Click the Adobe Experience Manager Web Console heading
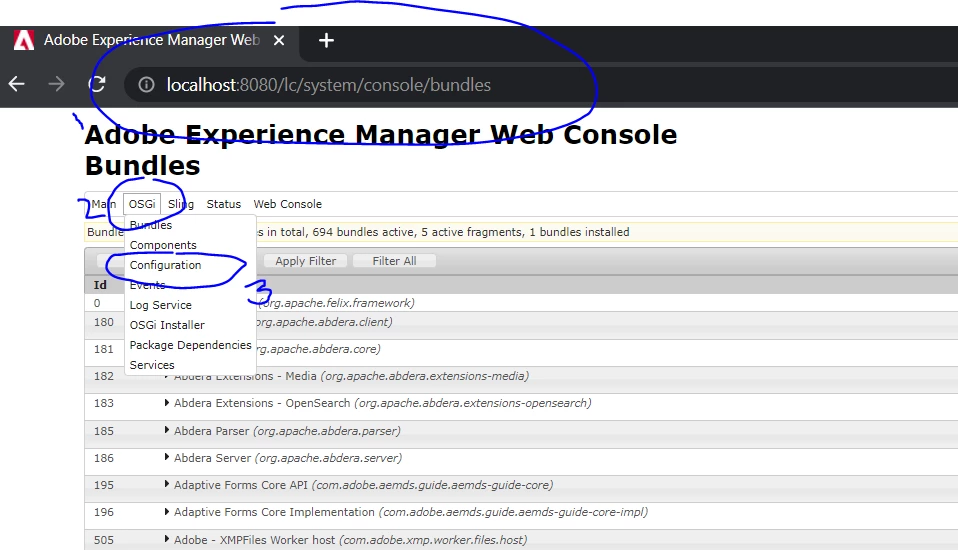The height and width of the screenshot is (550, 958). click(x=381, y=134)
